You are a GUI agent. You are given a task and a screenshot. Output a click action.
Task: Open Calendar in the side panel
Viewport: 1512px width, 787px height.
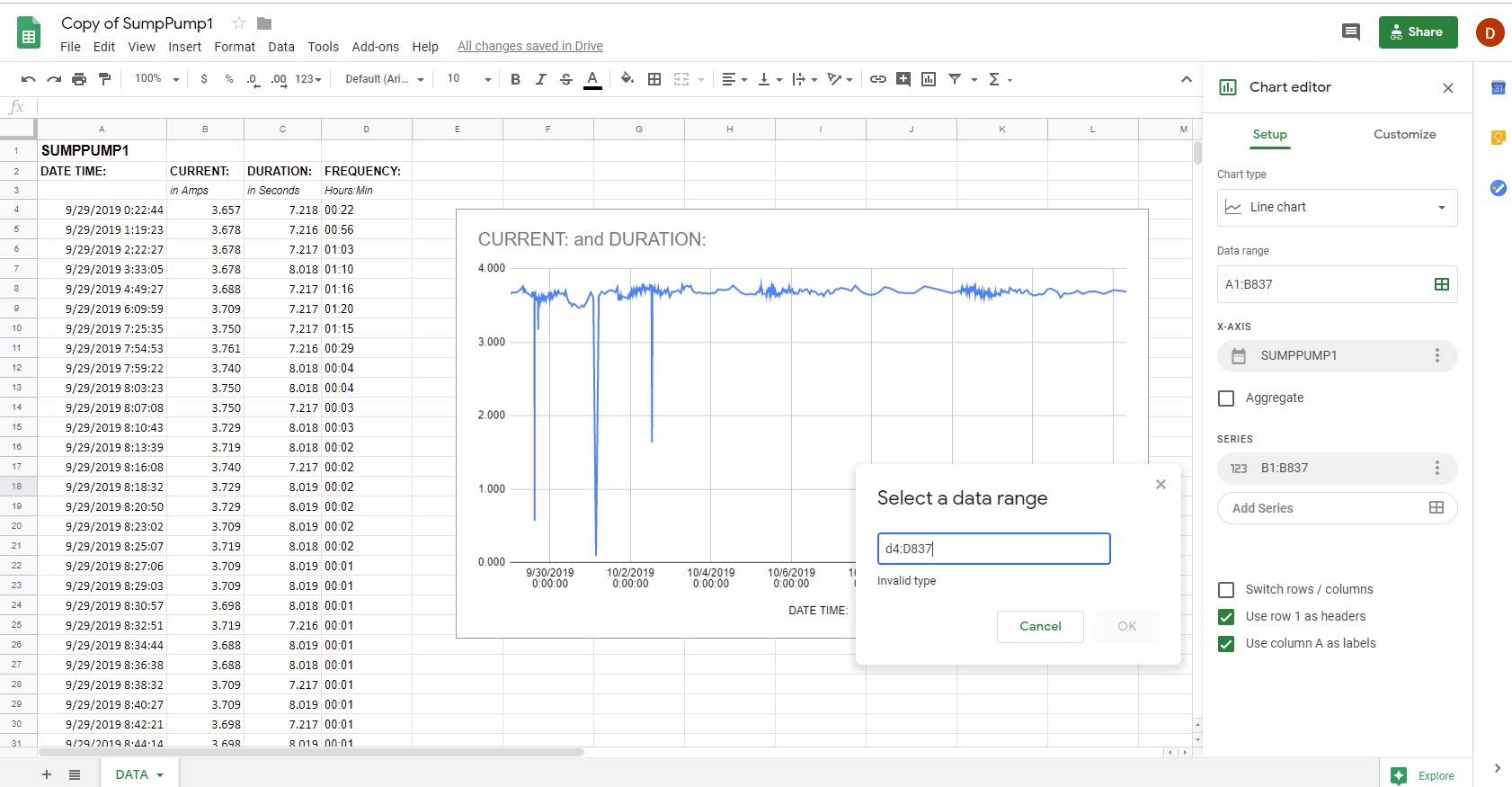[1499, 87]
